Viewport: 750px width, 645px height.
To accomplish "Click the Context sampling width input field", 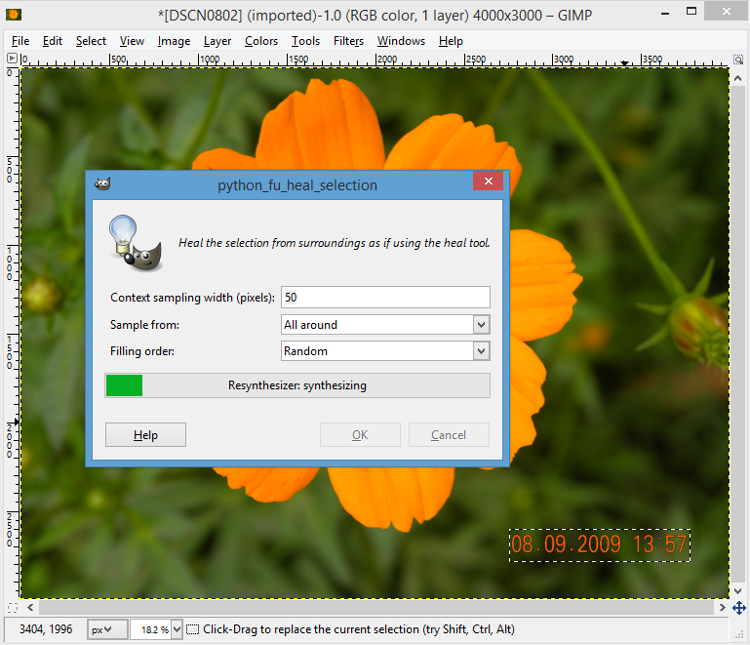I will (385, 298).
